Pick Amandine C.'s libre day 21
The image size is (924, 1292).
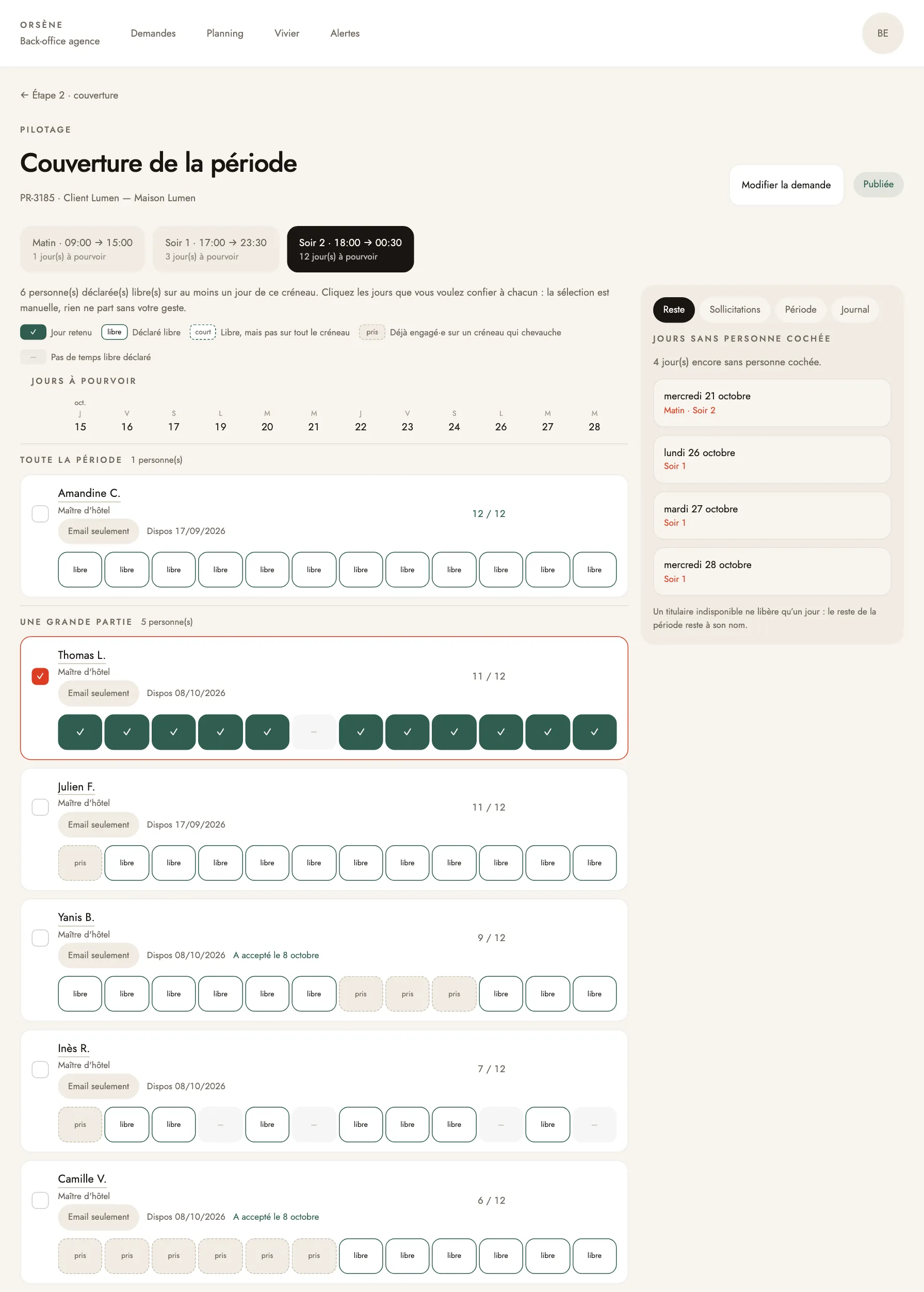pos(314,570)
